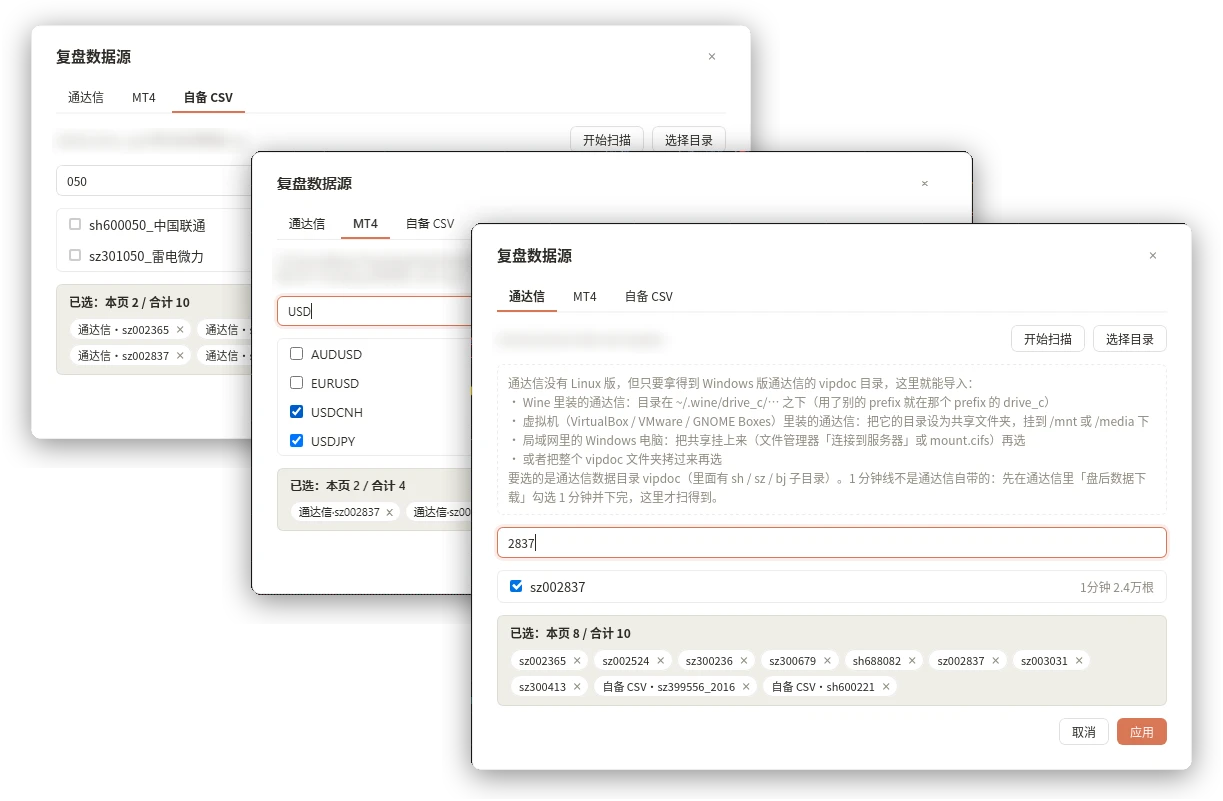This screenshot has height=801, width=1223.
Task: Select 通达信 tab in the USD-search dialog
Action: (307, 224)
